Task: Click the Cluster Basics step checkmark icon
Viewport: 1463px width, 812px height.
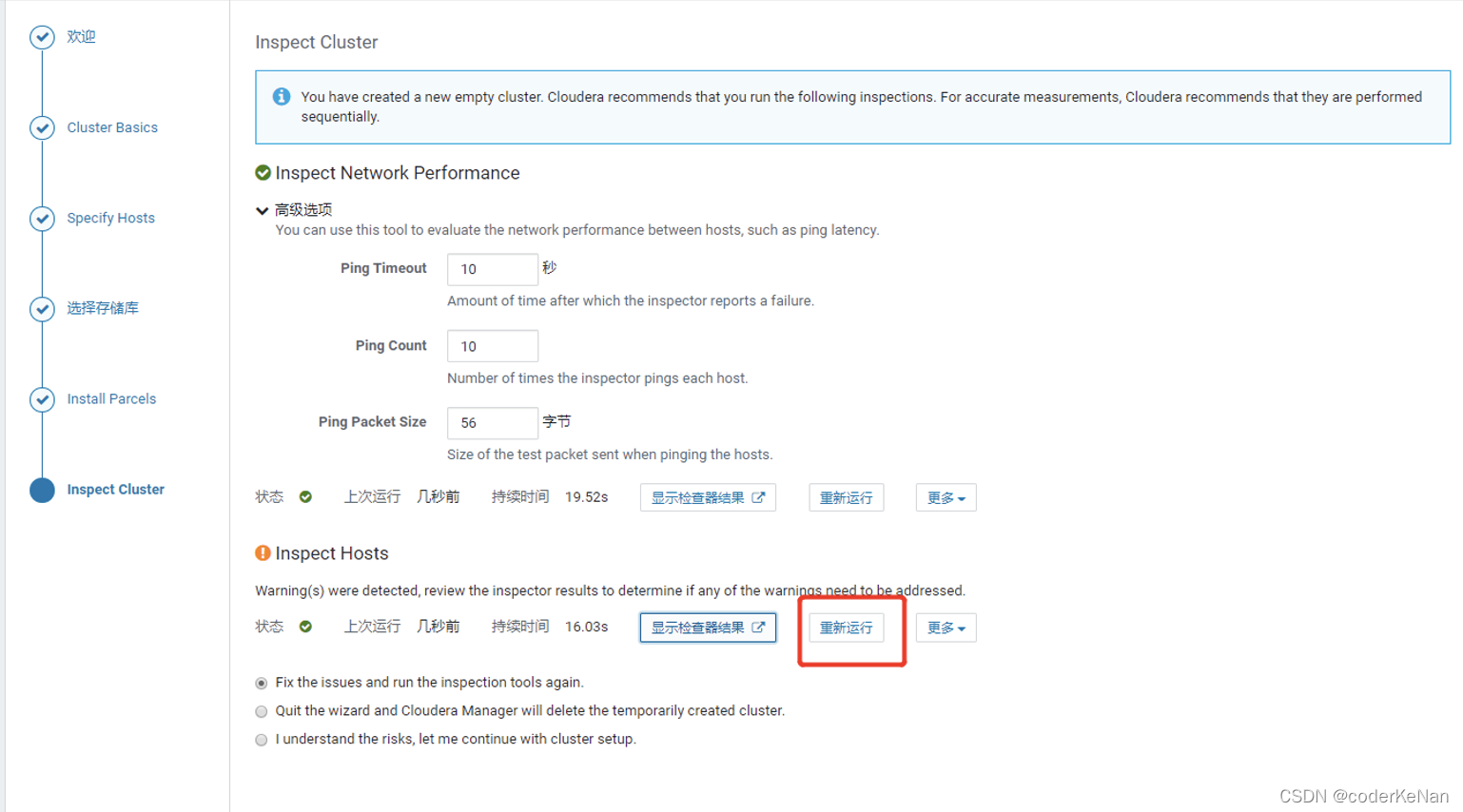Action: 42,127
